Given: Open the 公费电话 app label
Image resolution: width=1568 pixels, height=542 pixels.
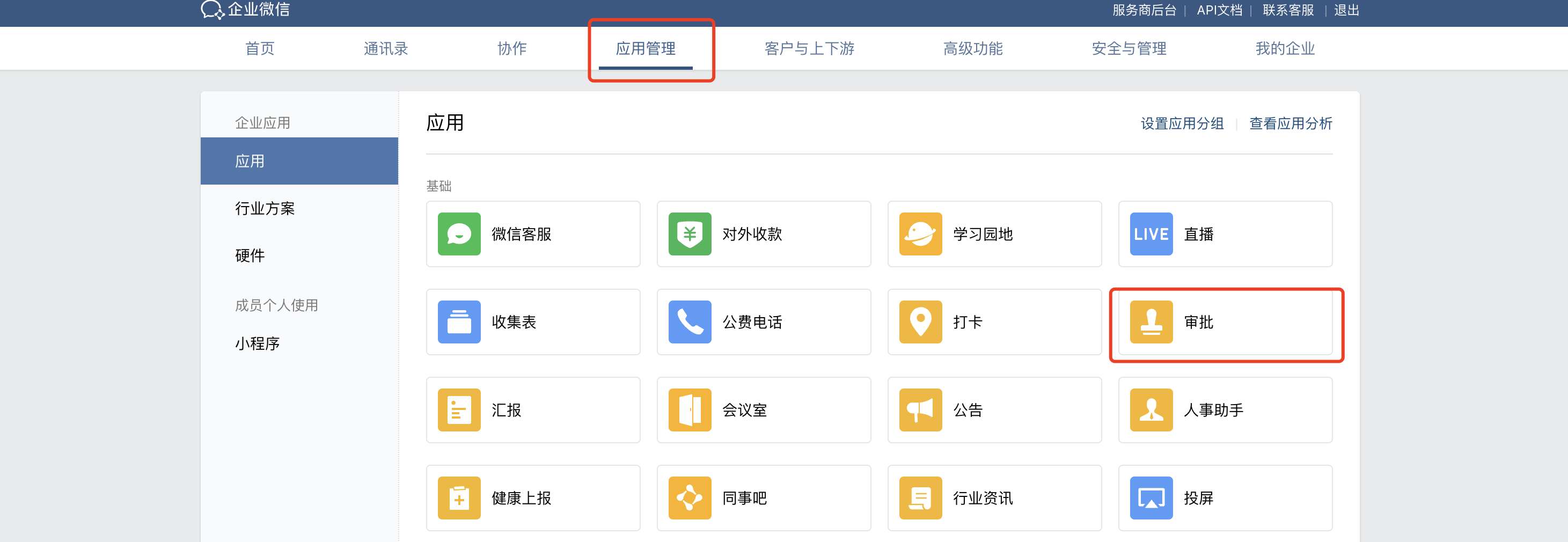Looking at the screenshot, I should [x=752, y=321].
